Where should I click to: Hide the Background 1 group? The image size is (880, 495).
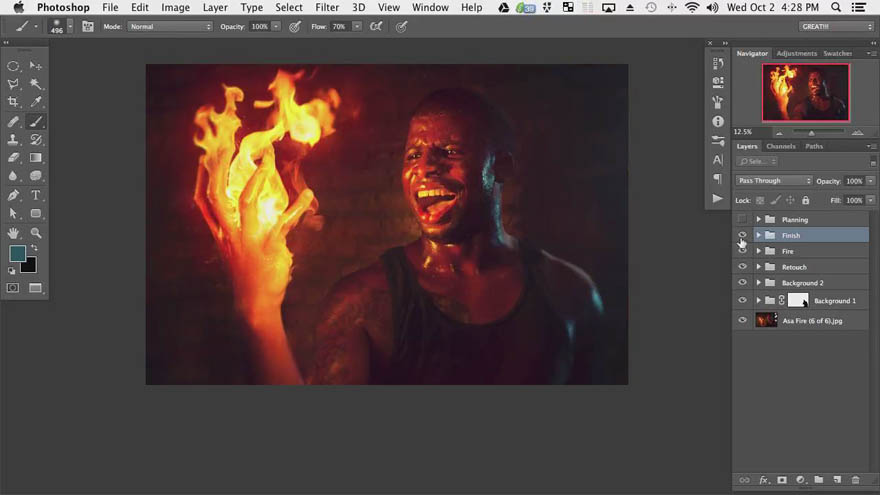point(742,300)
